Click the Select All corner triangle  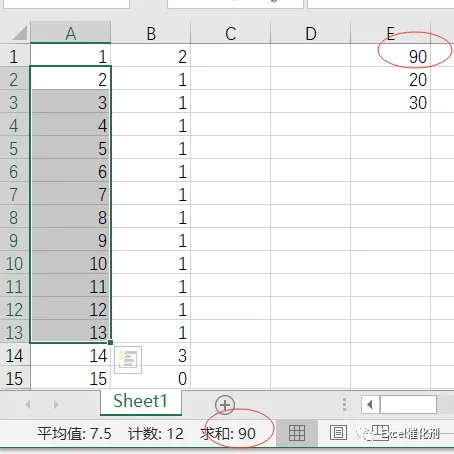click(x=15, y=32)
